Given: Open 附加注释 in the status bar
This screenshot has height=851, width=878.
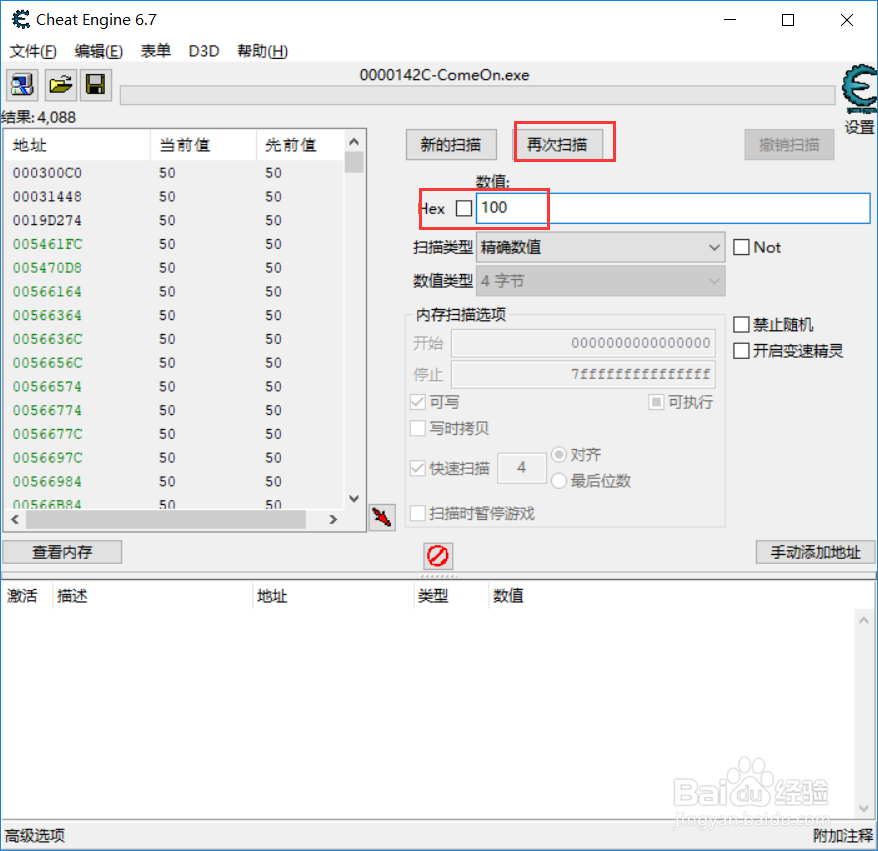Looking at the screenshot, I should (x=843, y=836).
